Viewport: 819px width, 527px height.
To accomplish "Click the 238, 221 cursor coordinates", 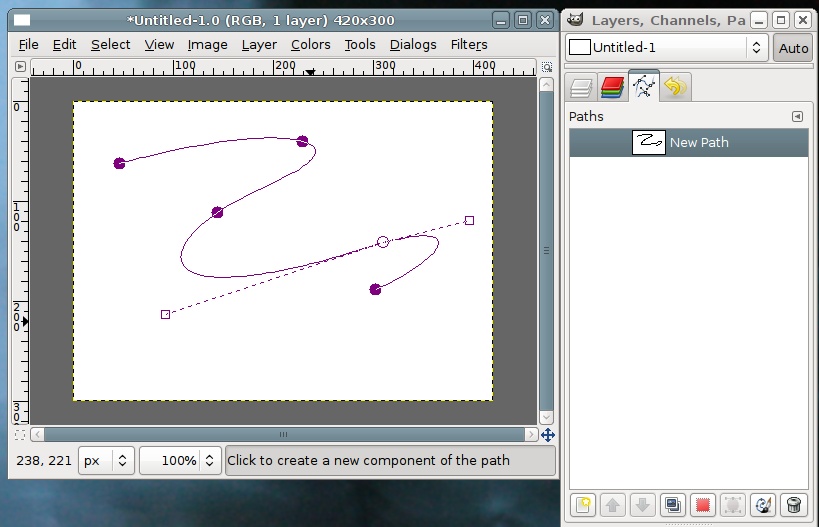I will pyautogui.click(x=44, y=461).
